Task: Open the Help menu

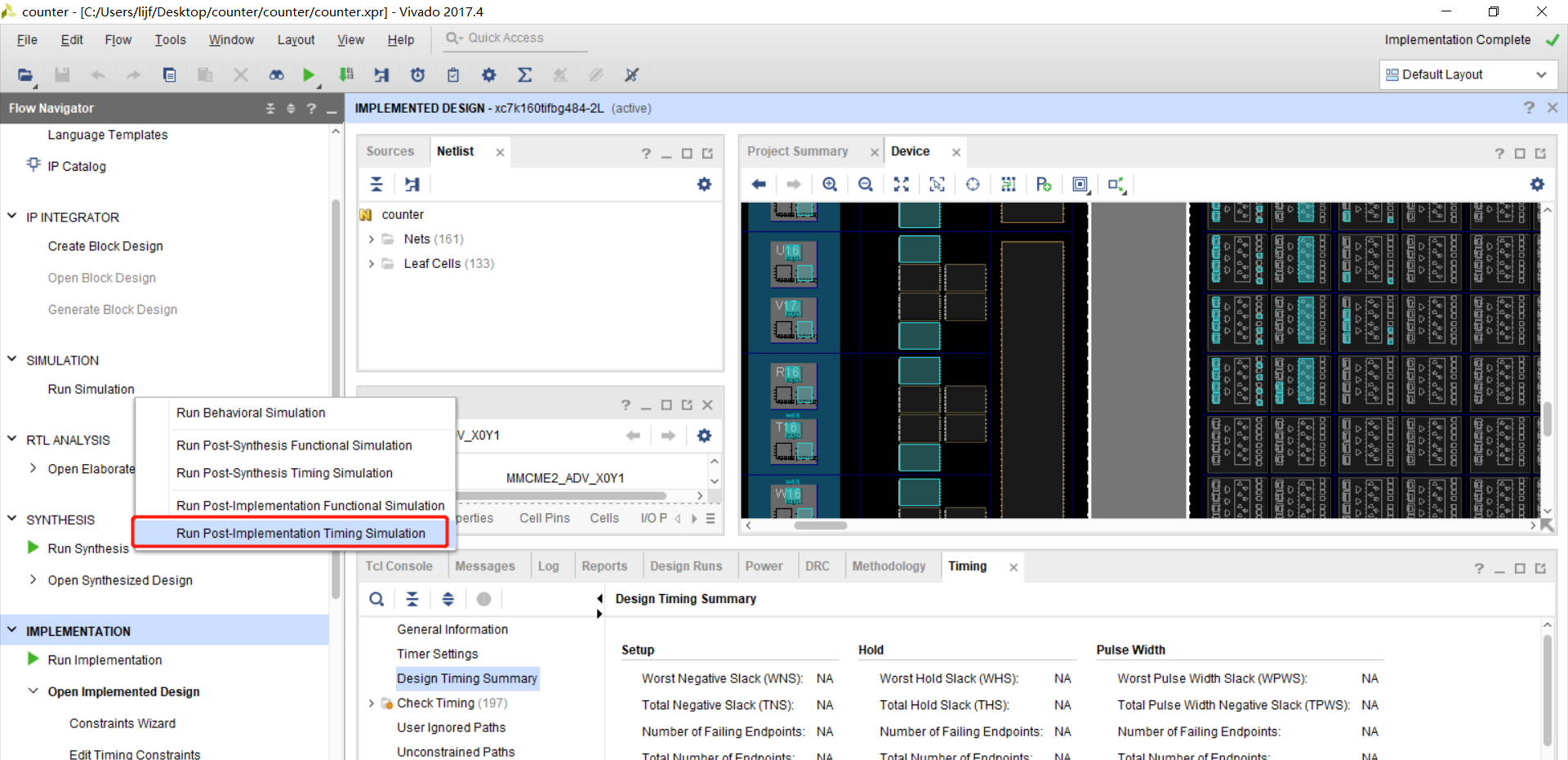Action: [401, 40]
